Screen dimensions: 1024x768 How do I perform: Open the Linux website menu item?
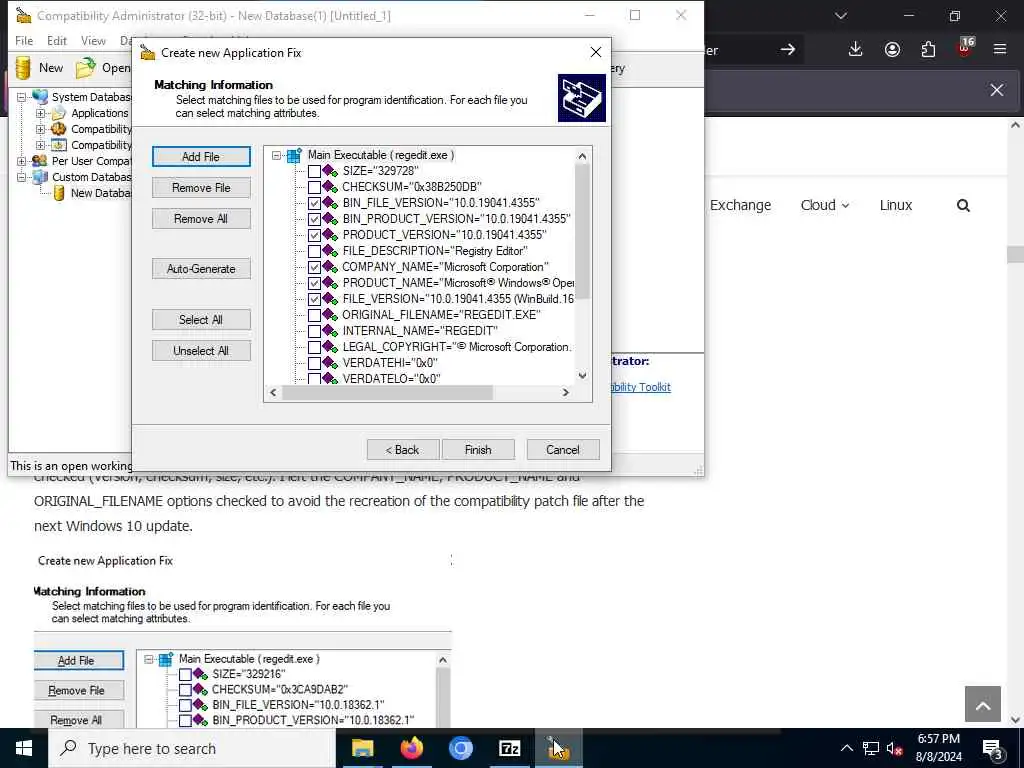pos(896,205)
